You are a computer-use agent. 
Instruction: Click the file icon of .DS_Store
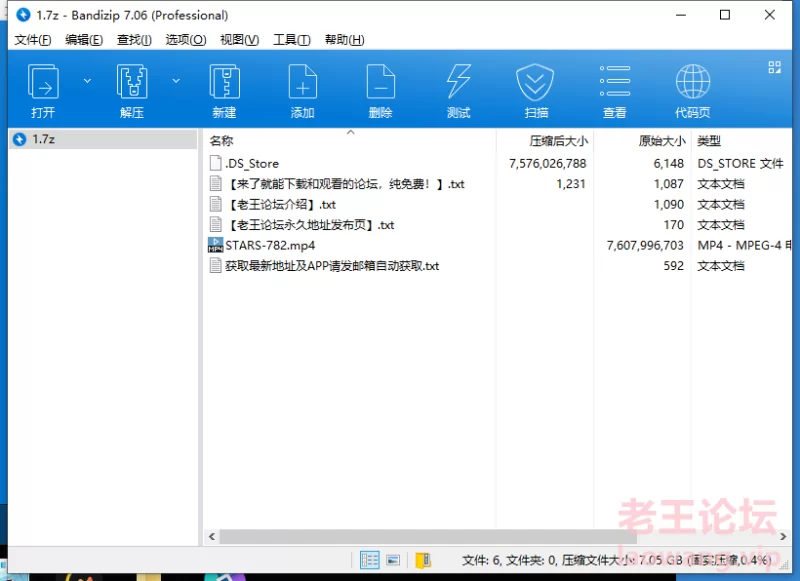click(x=216, y=163)
